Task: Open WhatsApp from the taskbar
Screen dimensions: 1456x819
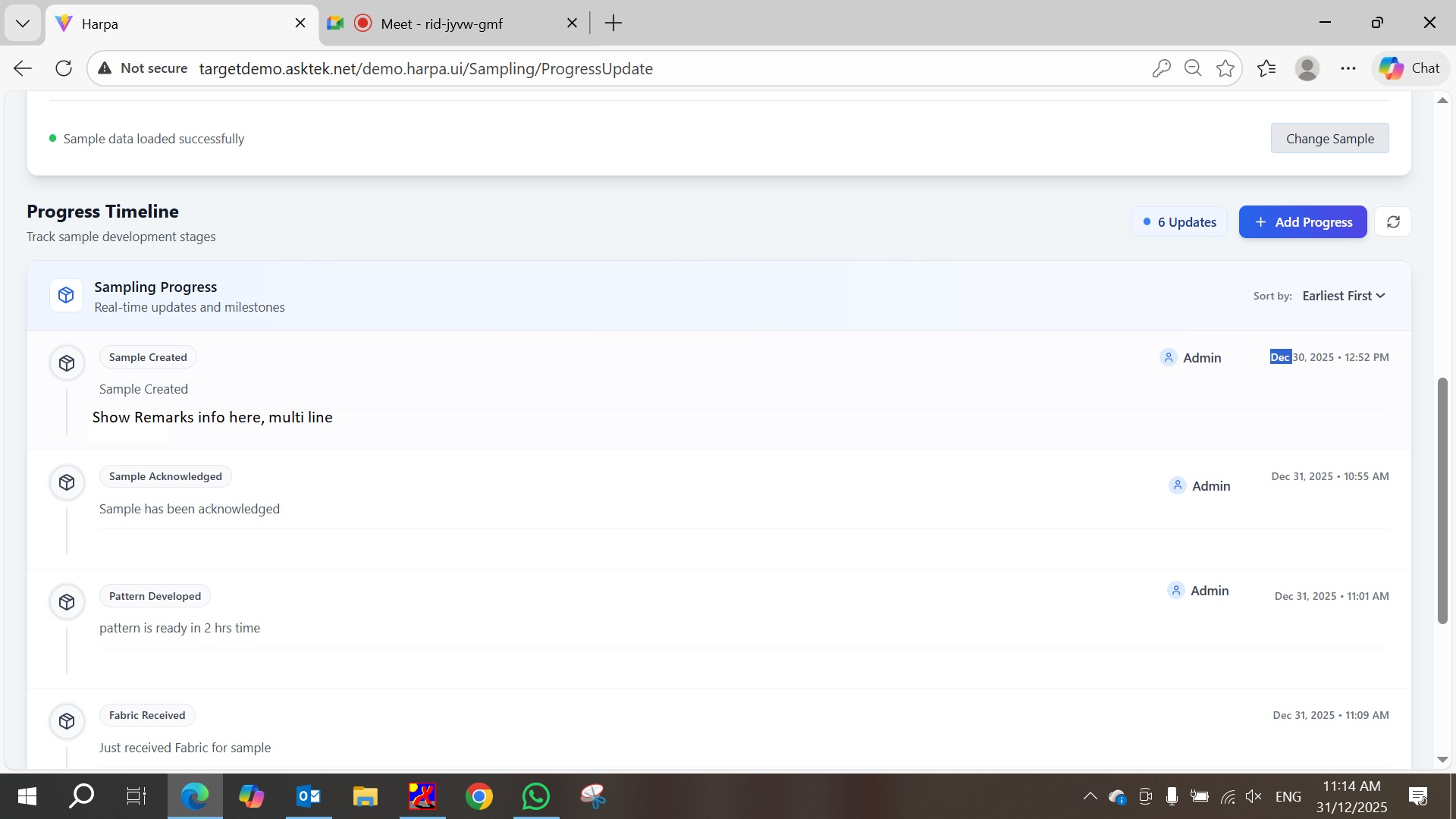Action: pos(535,796)
